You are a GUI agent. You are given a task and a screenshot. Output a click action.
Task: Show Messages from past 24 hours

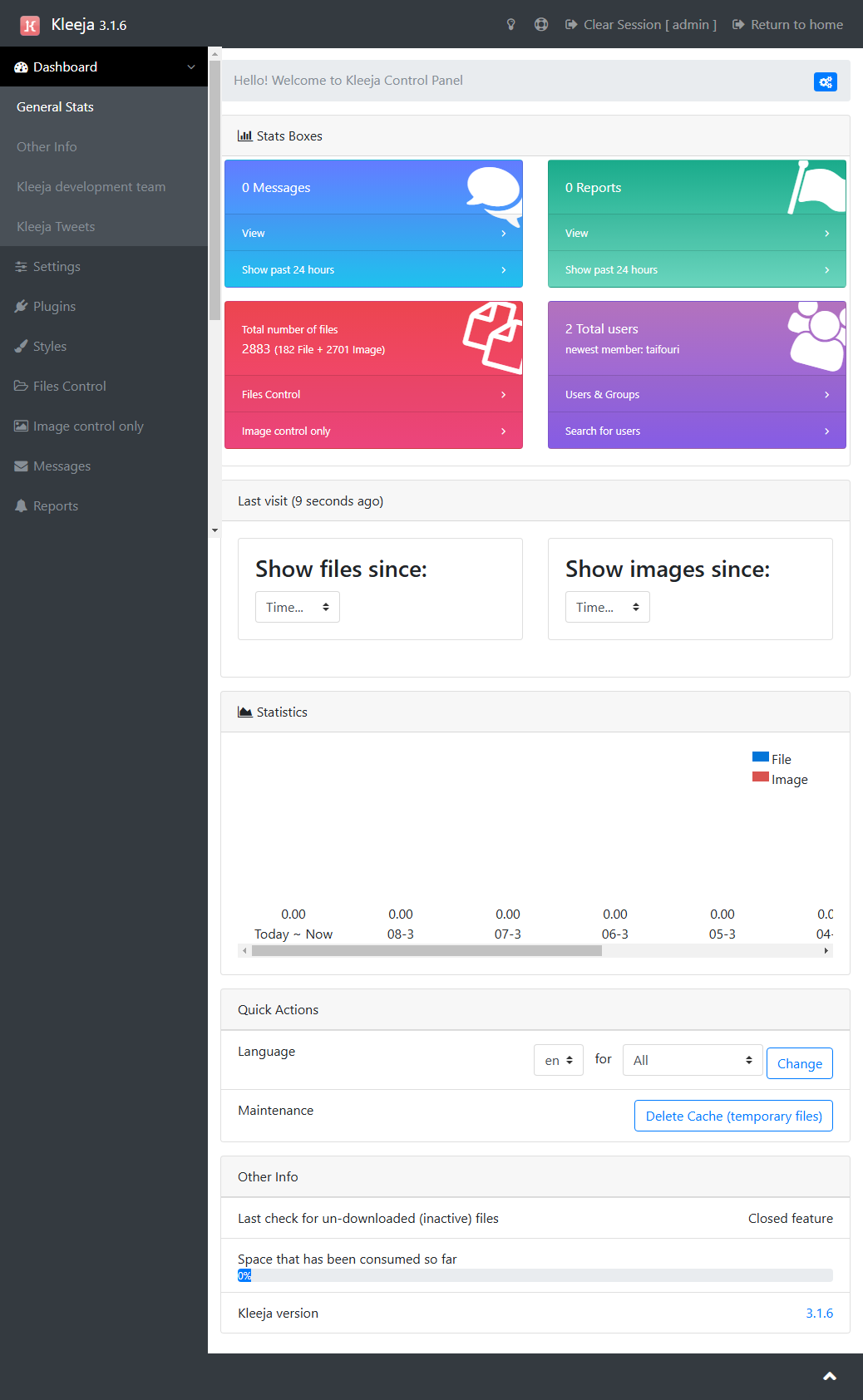(x=374, y=269)
